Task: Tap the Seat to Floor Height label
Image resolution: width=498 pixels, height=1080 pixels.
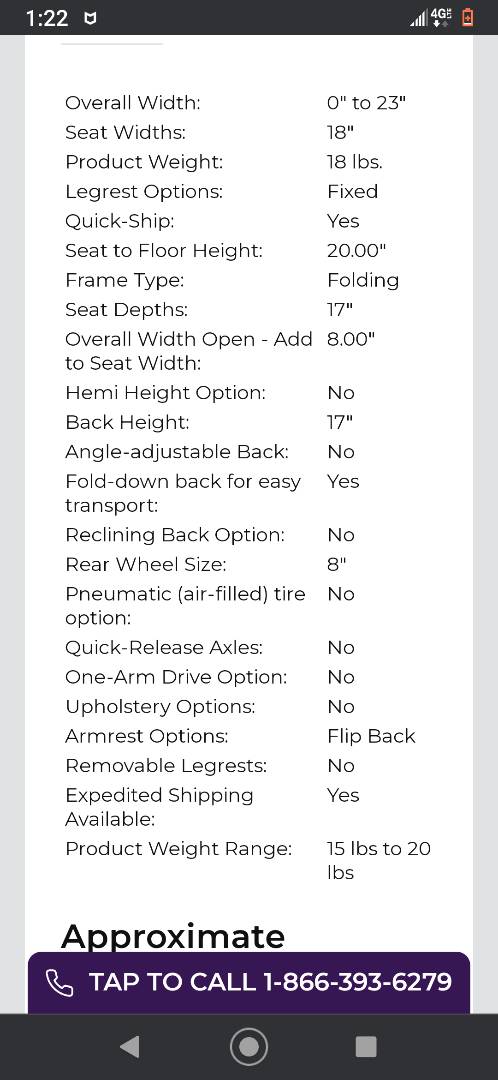Action: [164, 251]
